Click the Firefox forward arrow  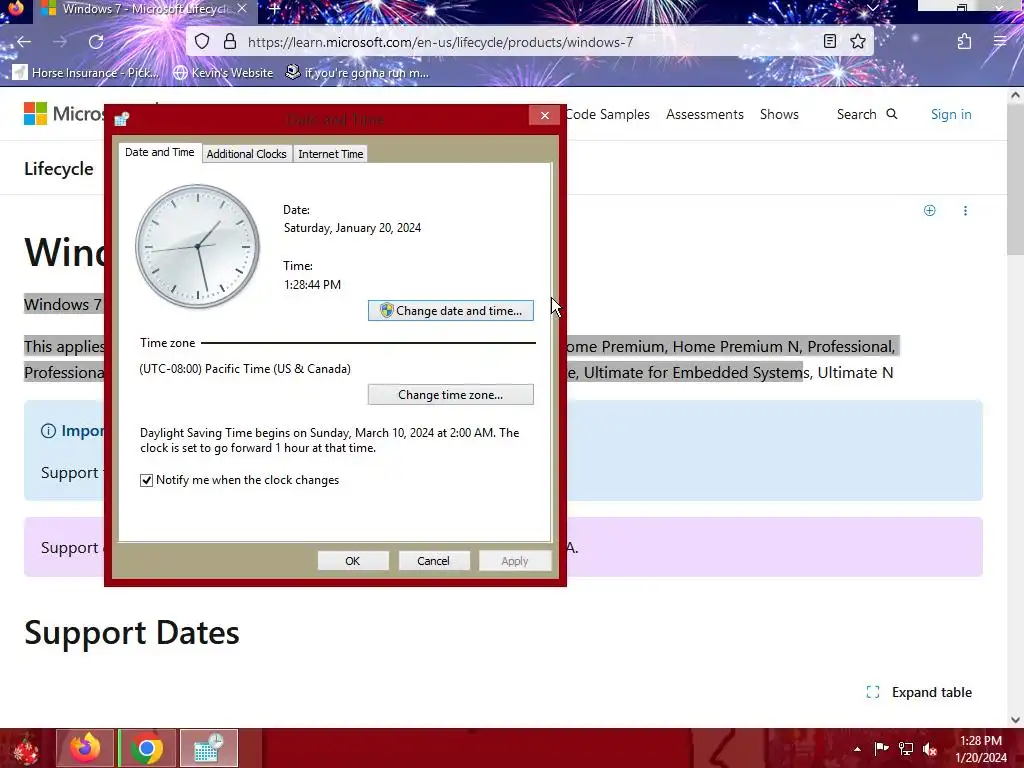point(60,42)
